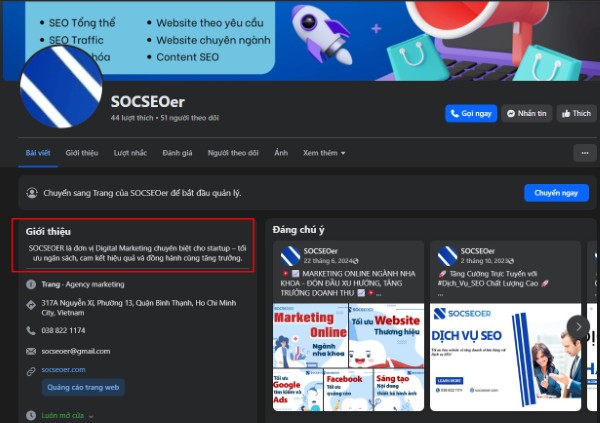600x423 pixels.
Task: Open the Tối ưu Website Thương hiệu image
Action: pyautogui.click(x=386, y=335)
